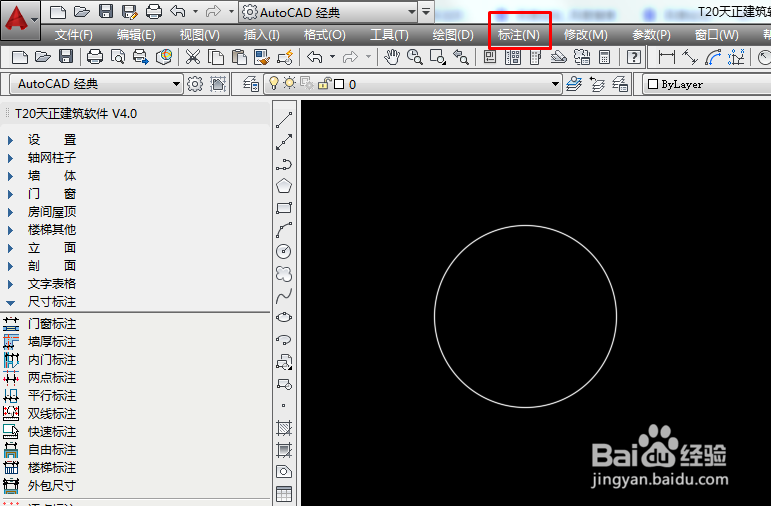Select the Spline draw tool

coord(284,296)
